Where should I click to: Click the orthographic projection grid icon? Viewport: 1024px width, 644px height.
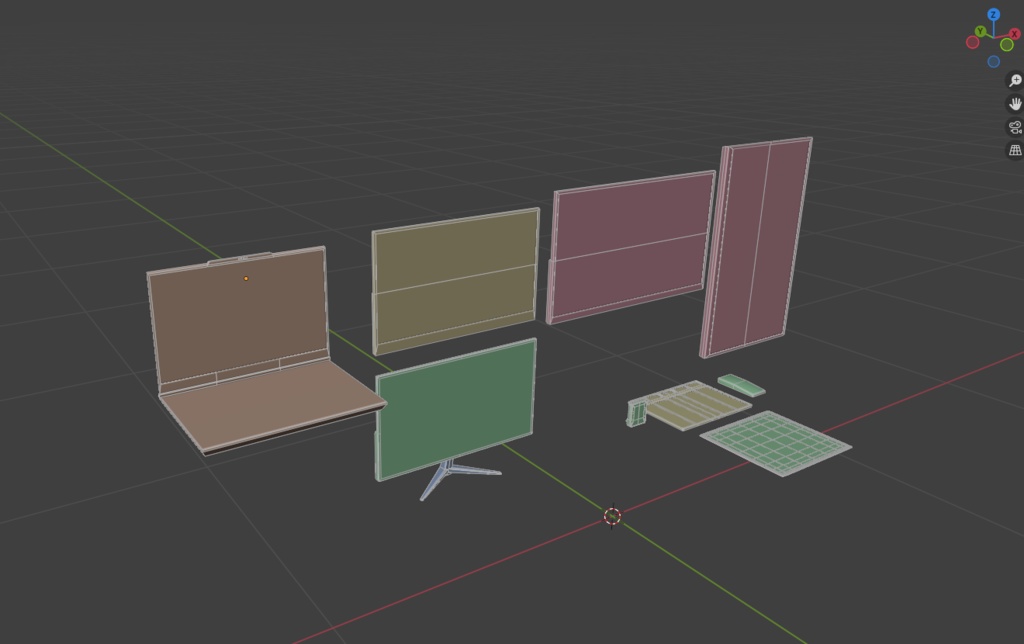1015,149
